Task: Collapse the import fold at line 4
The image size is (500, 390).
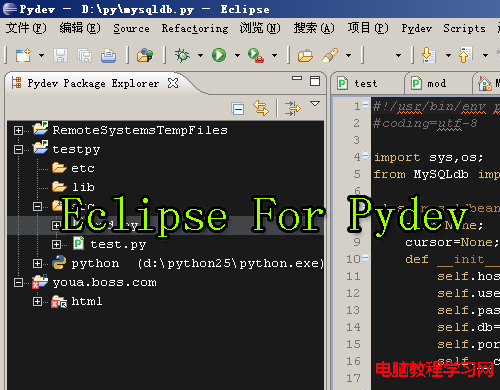Action: pos(366,155)
